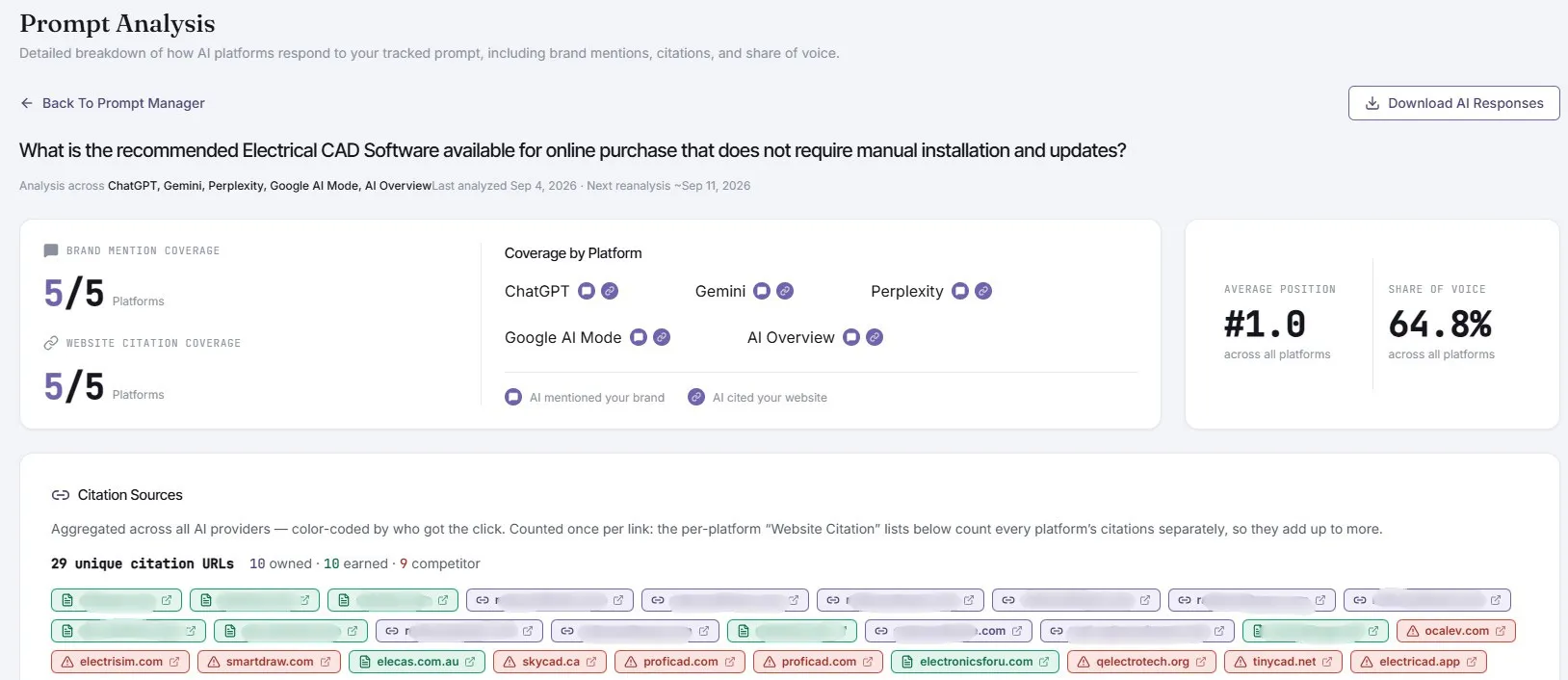Click ChatGPT's website citation icon
This screenshot has width=1568, height=680.
point(610,291)
